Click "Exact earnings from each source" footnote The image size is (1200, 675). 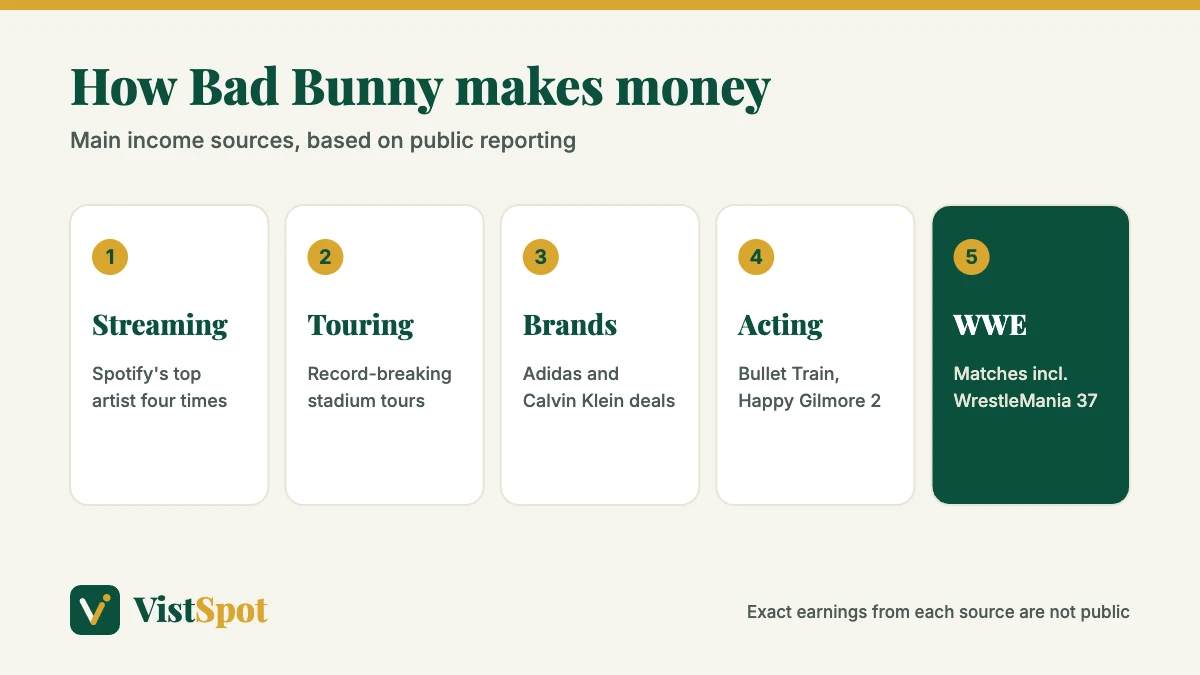pos(938,612)
